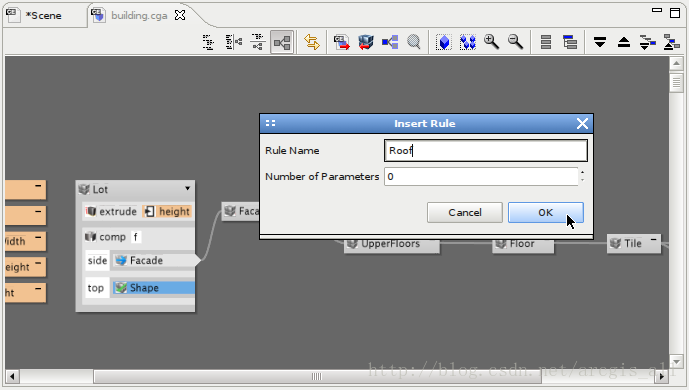Select the horizontal text and graph split view

[258, 42]
